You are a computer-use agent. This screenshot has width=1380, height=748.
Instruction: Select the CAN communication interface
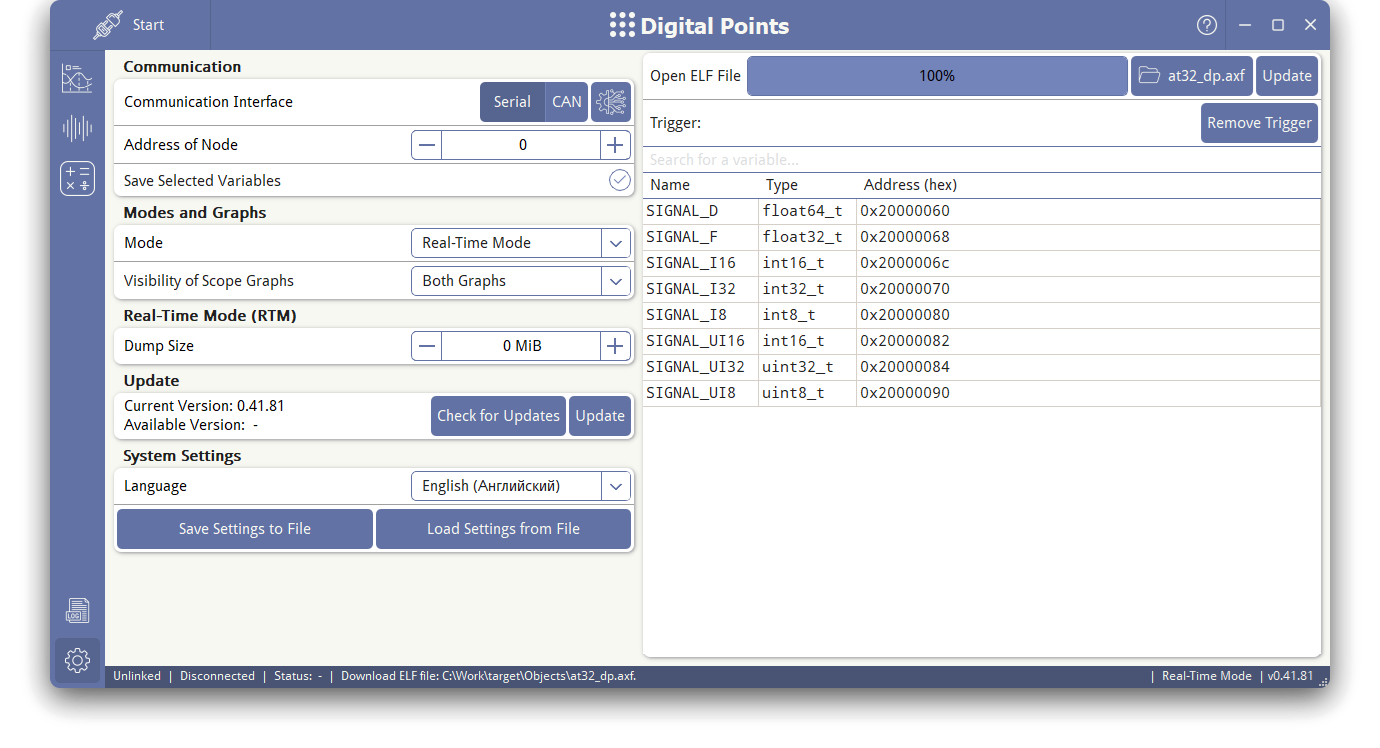567,102
